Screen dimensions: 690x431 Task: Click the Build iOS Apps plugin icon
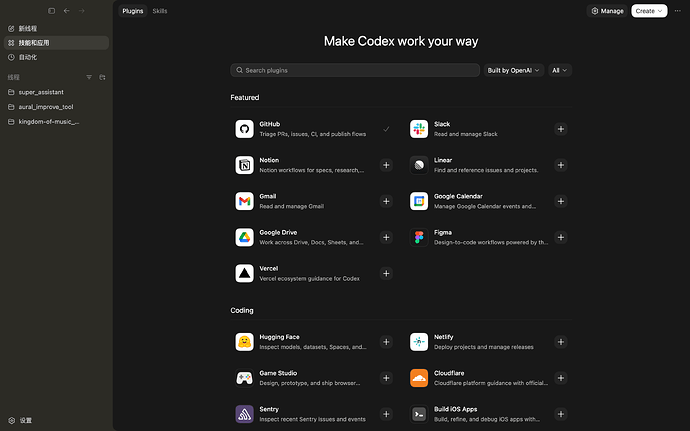419,414
